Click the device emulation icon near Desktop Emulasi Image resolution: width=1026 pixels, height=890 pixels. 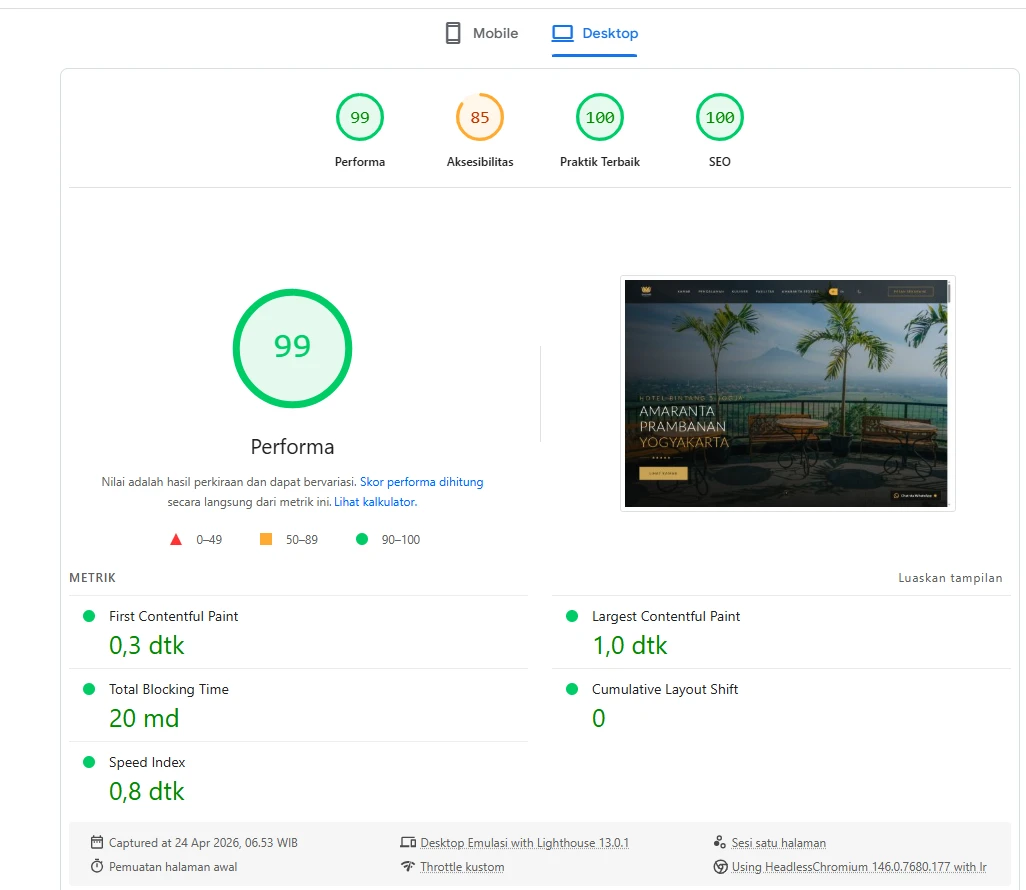[x=407, y=842]
